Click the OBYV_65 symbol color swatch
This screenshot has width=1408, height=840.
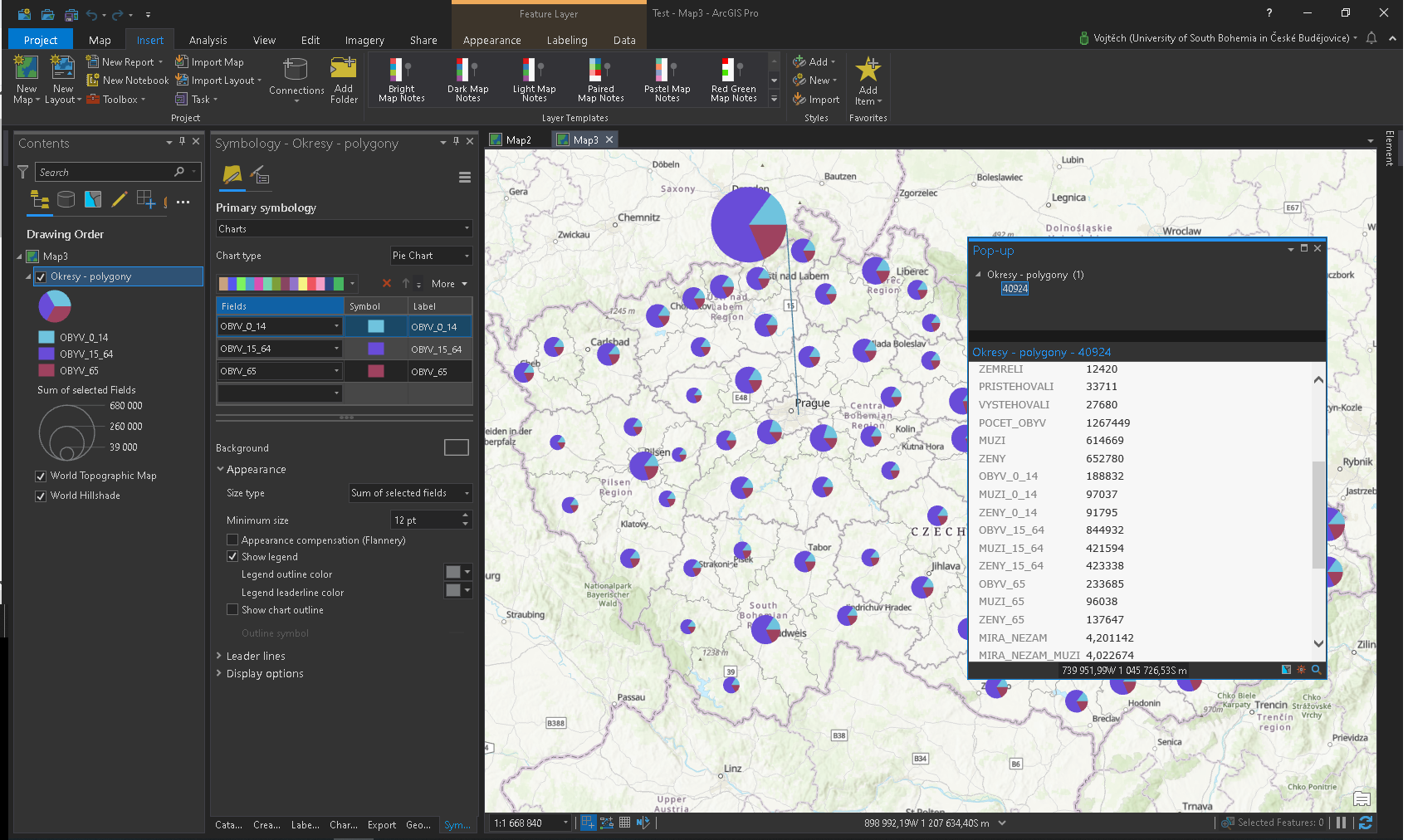376,371
